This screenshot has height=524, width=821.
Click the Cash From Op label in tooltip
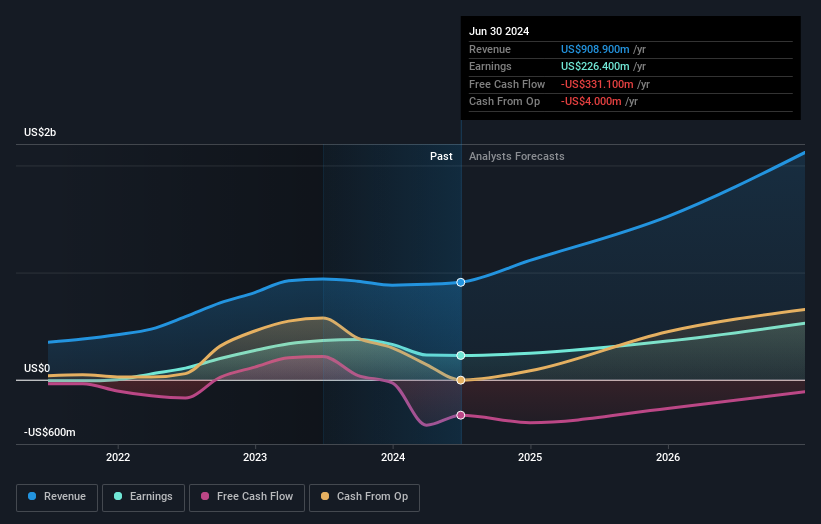[504, 102]
